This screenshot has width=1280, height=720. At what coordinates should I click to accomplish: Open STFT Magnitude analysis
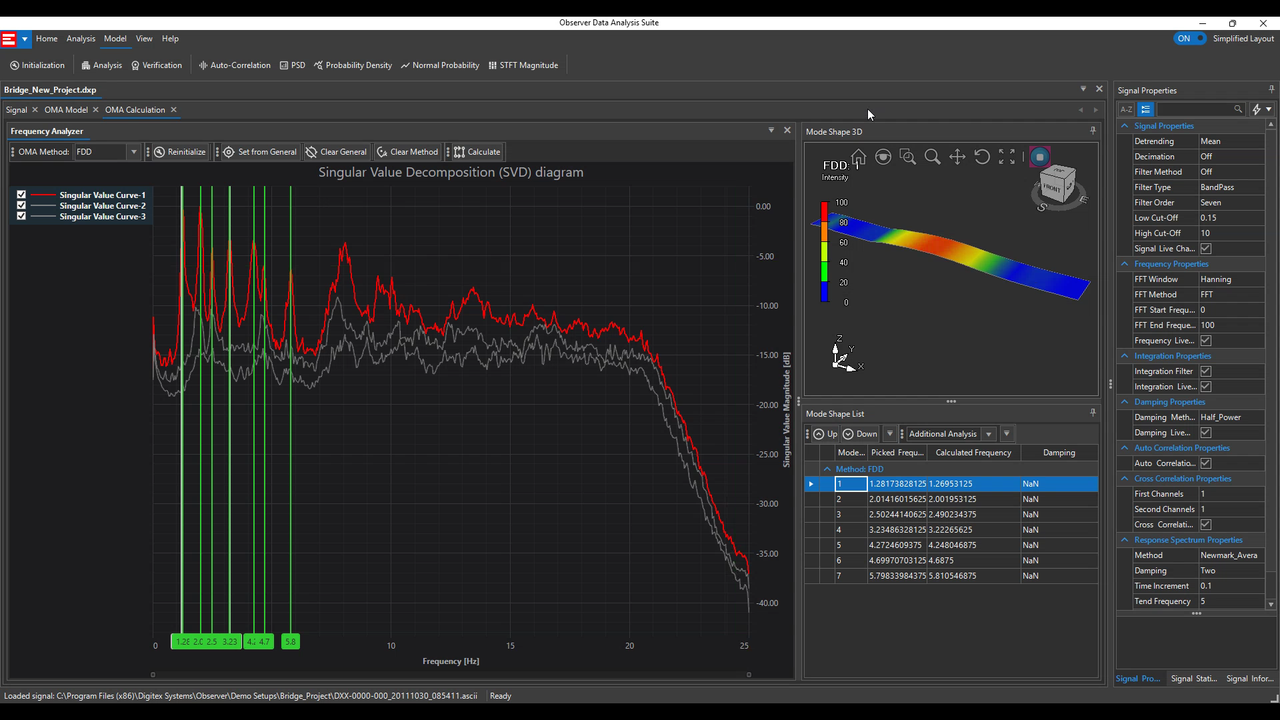(523, 65)
